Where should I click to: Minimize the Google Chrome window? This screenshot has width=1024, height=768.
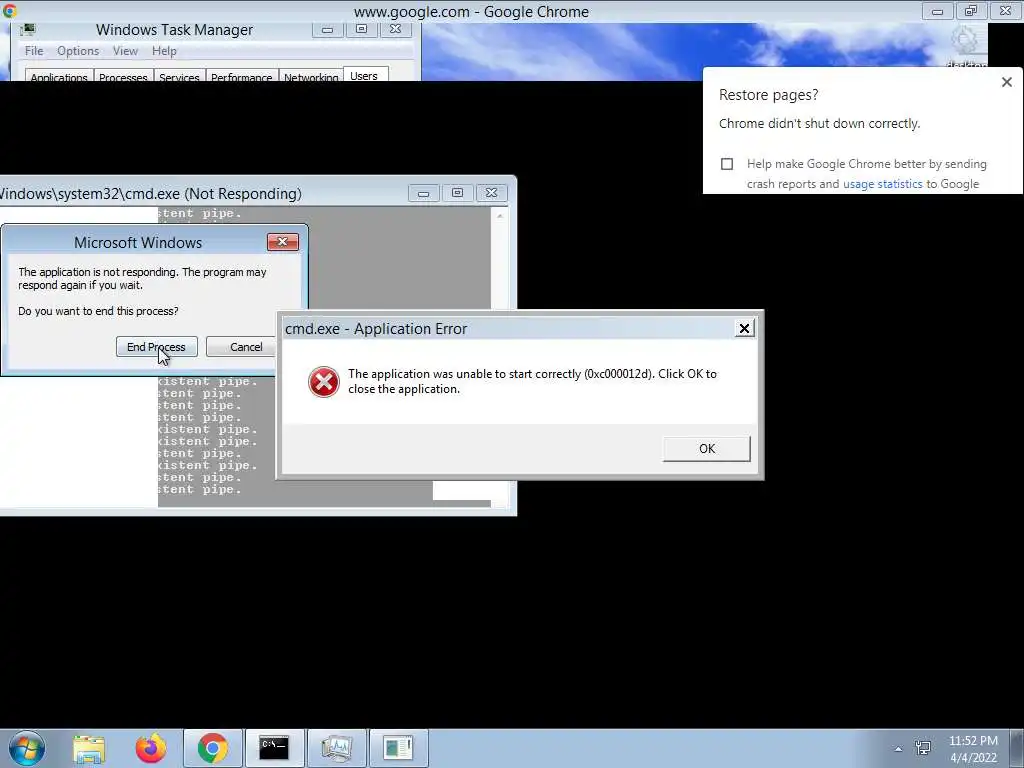[937, 11]
